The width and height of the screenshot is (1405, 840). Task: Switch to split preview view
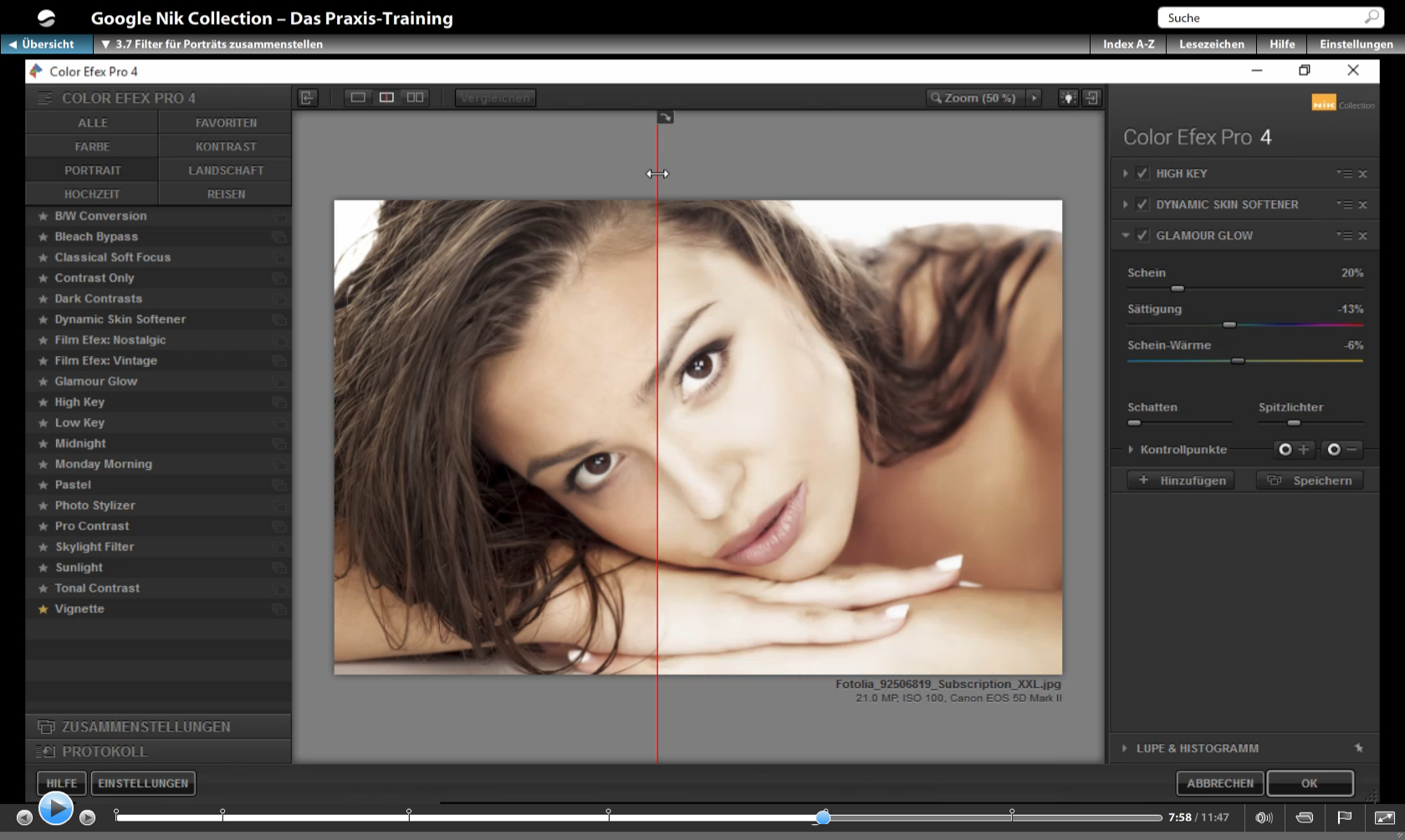point(386,98)
